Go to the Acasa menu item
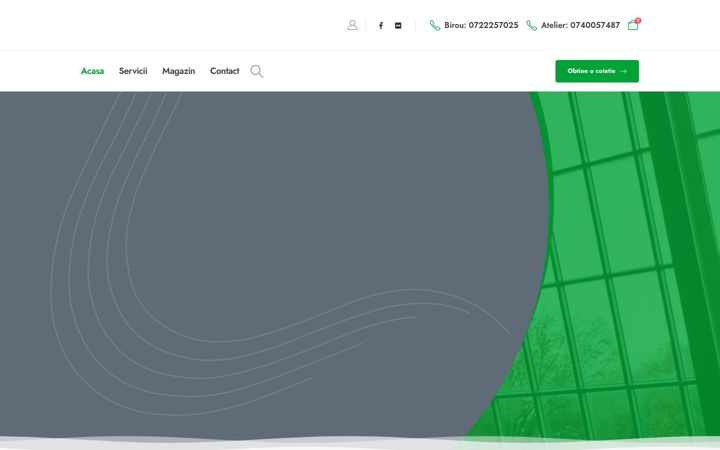The image size is (720, 450). coord(92,71)
